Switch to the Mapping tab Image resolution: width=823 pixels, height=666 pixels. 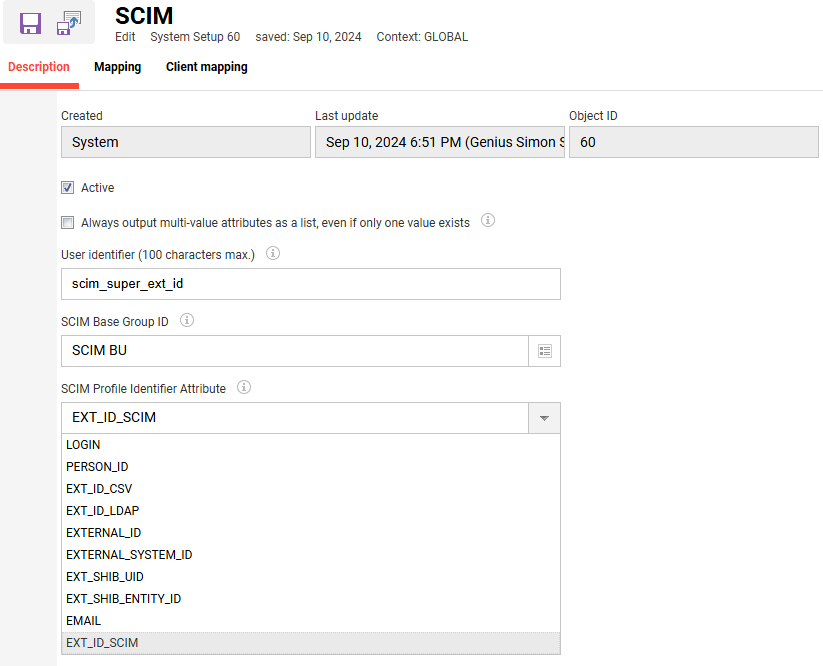point(117,67)
